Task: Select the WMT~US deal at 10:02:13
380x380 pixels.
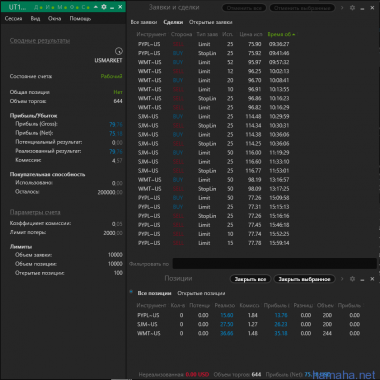Action: (213, 71)
